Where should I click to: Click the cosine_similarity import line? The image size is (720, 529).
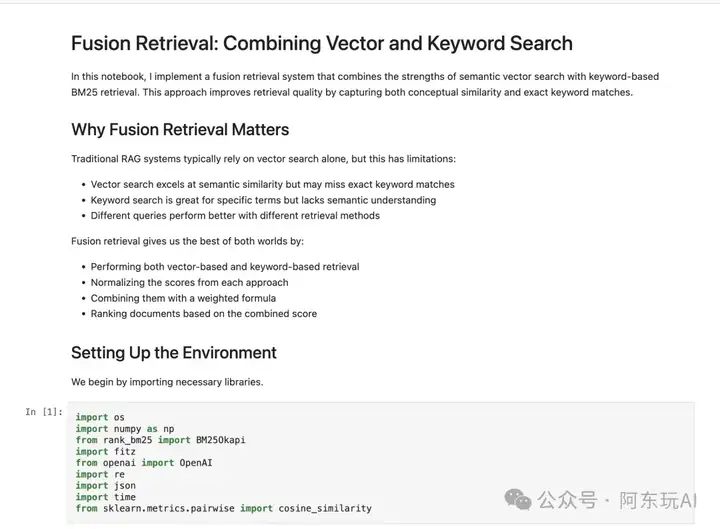point(224,508)
